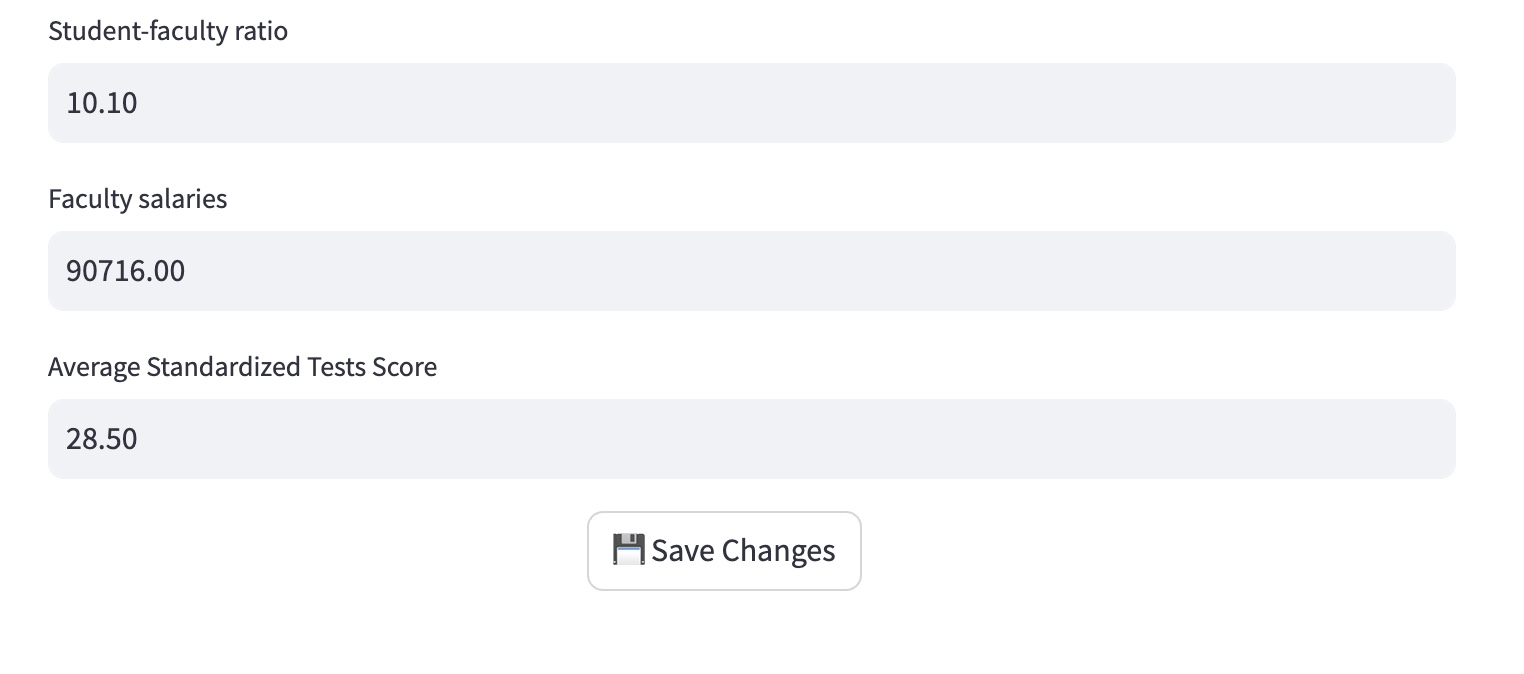The image size is (1524, 674).
Task: Click the 10.10 value text
Action: click(x=102, y=103)
